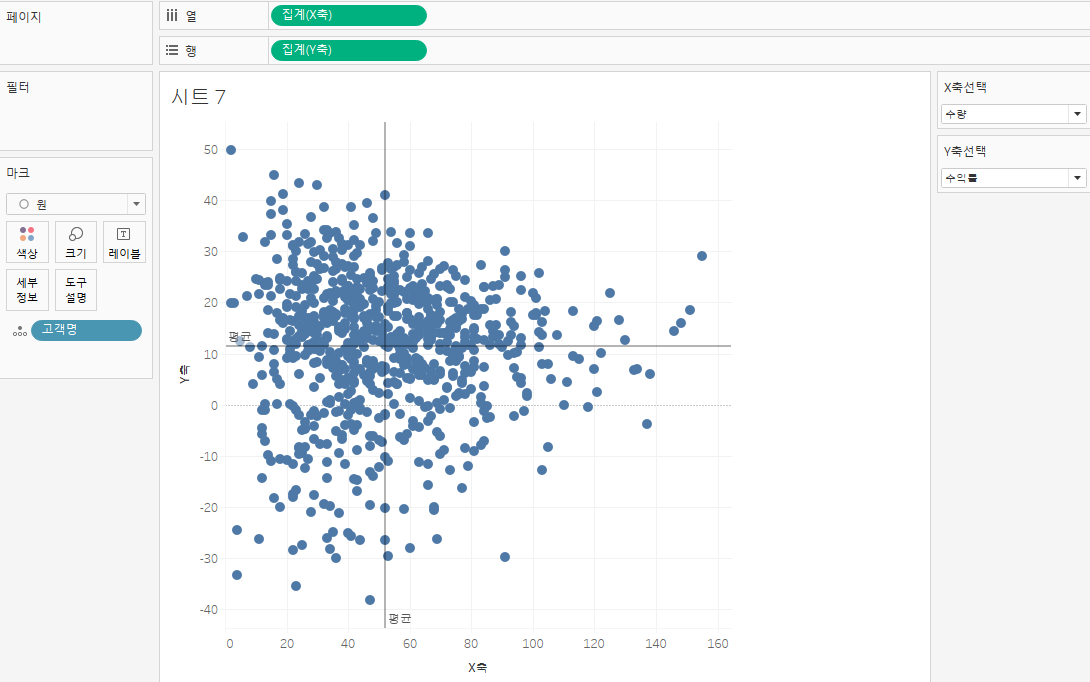Click the 세부 정보 detail button

click(27, 290)
